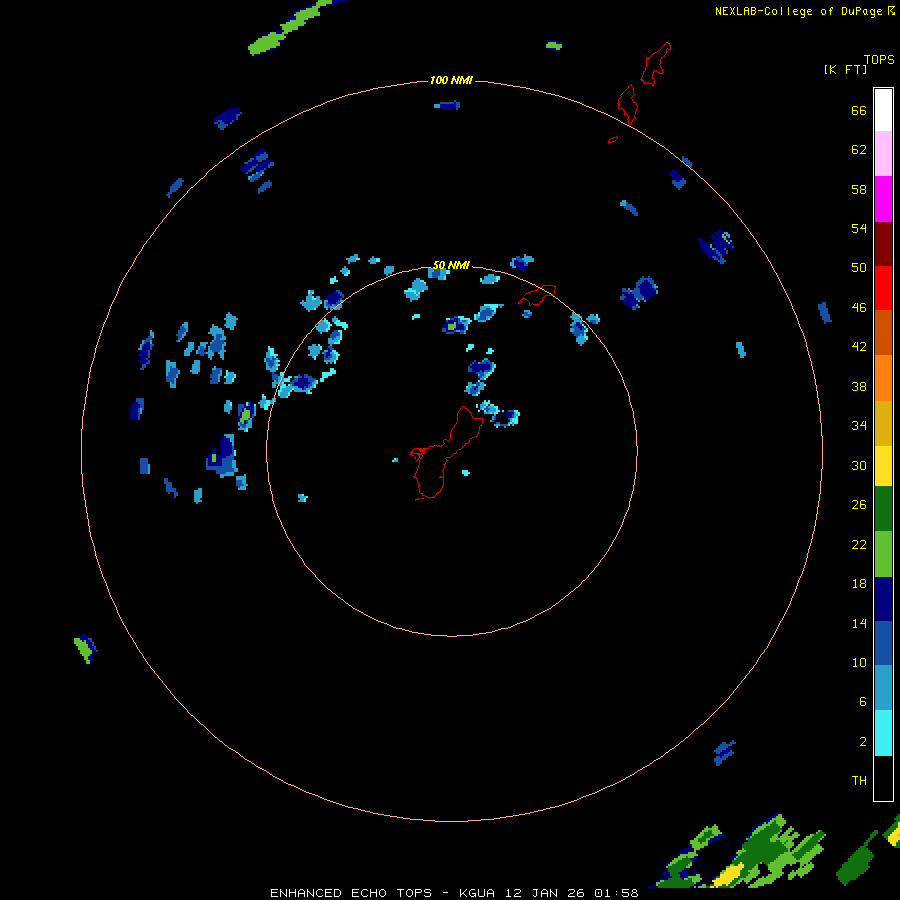
Task: Click the gold 34-38 kft legend swatch
Action: tap(883, 422)
